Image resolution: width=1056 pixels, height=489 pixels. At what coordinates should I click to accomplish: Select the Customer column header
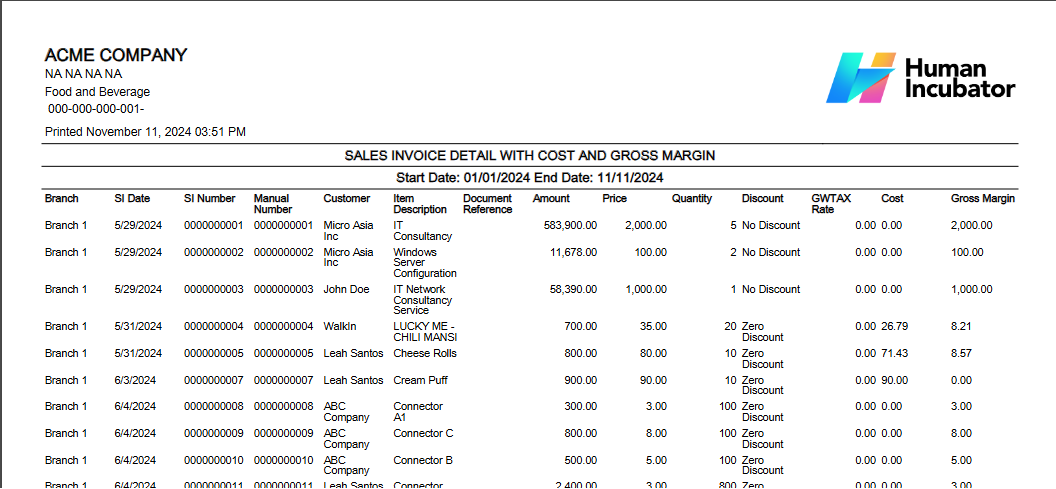(x=346, y=199)
